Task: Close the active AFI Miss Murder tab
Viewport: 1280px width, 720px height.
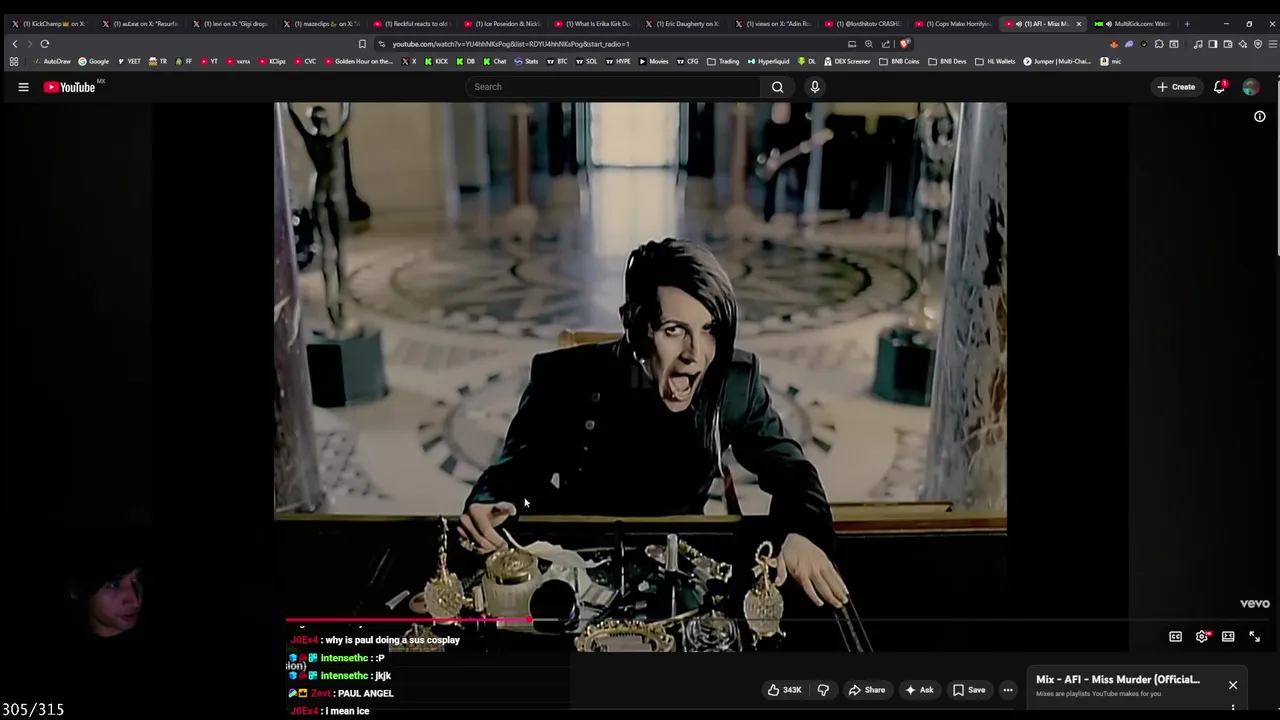Action: click(1079, 24)
